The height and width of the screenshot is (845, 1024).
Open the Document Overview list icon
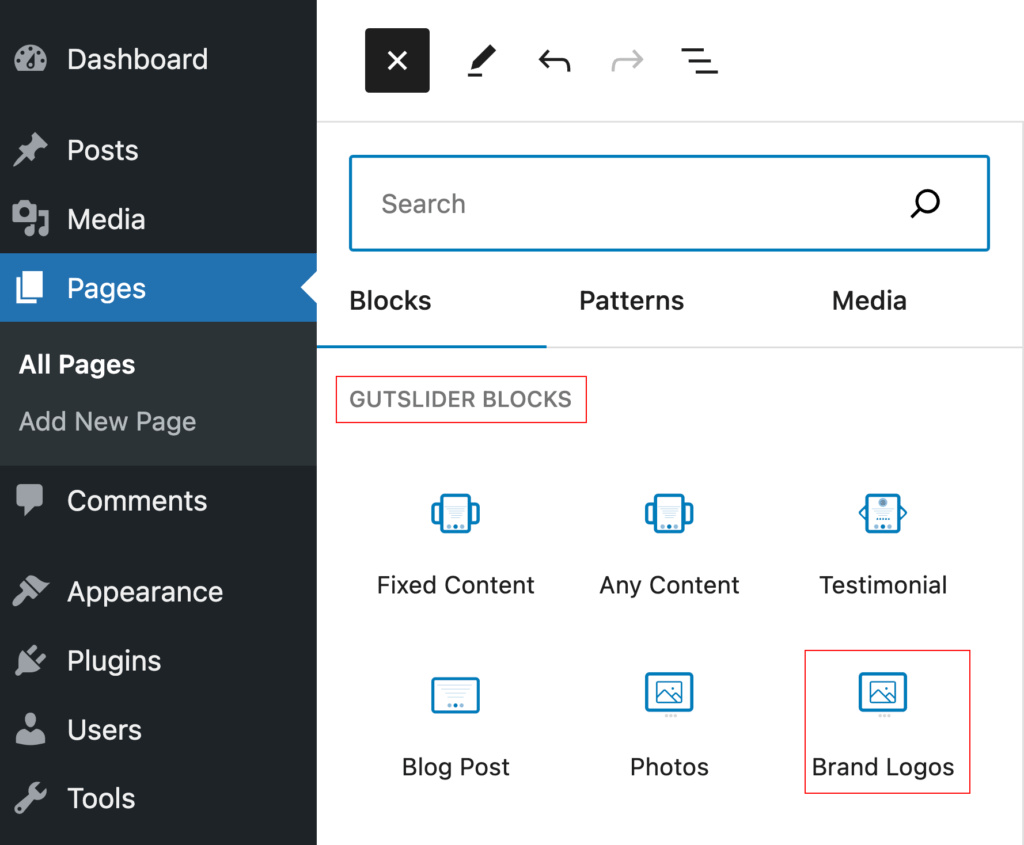click(x=699, y=61)
